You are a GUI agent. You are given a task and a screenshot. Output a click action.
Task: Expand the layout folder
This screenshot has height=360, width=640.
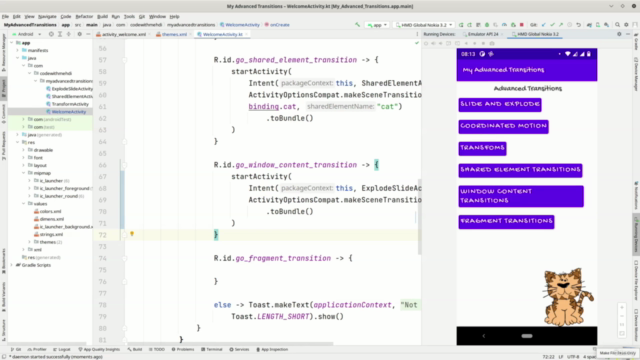click(24, 165)
